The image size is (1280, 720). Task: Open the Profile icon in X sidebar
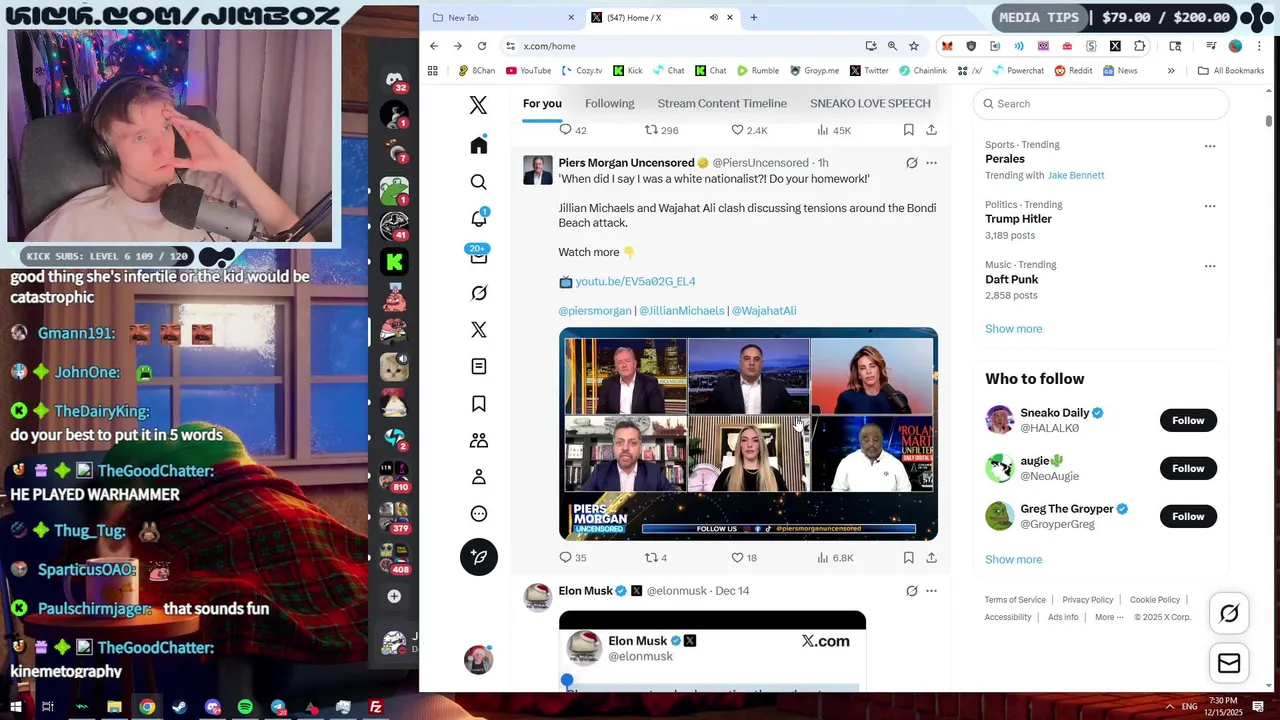[478, 477]
